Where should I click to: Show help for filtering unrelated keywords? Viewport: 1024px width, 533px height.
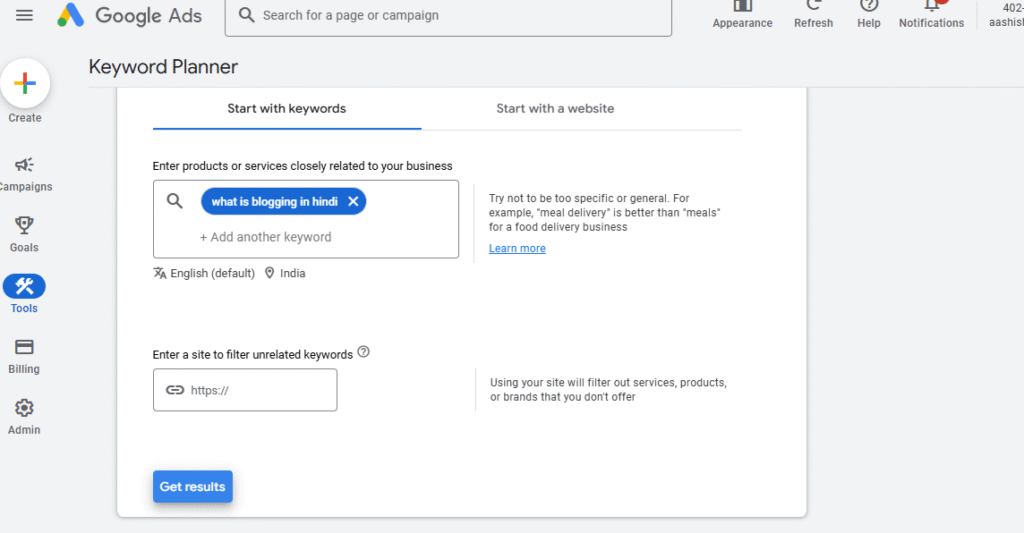pos(364,352)
